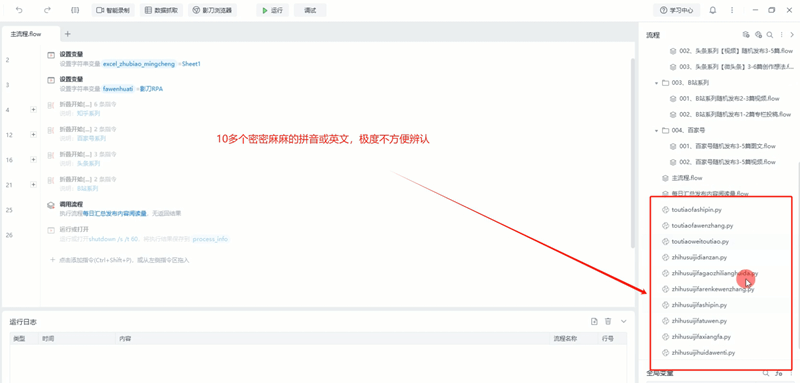Click the add-instruction hint row
The image size is (800, 383).
tap(120, 260)
